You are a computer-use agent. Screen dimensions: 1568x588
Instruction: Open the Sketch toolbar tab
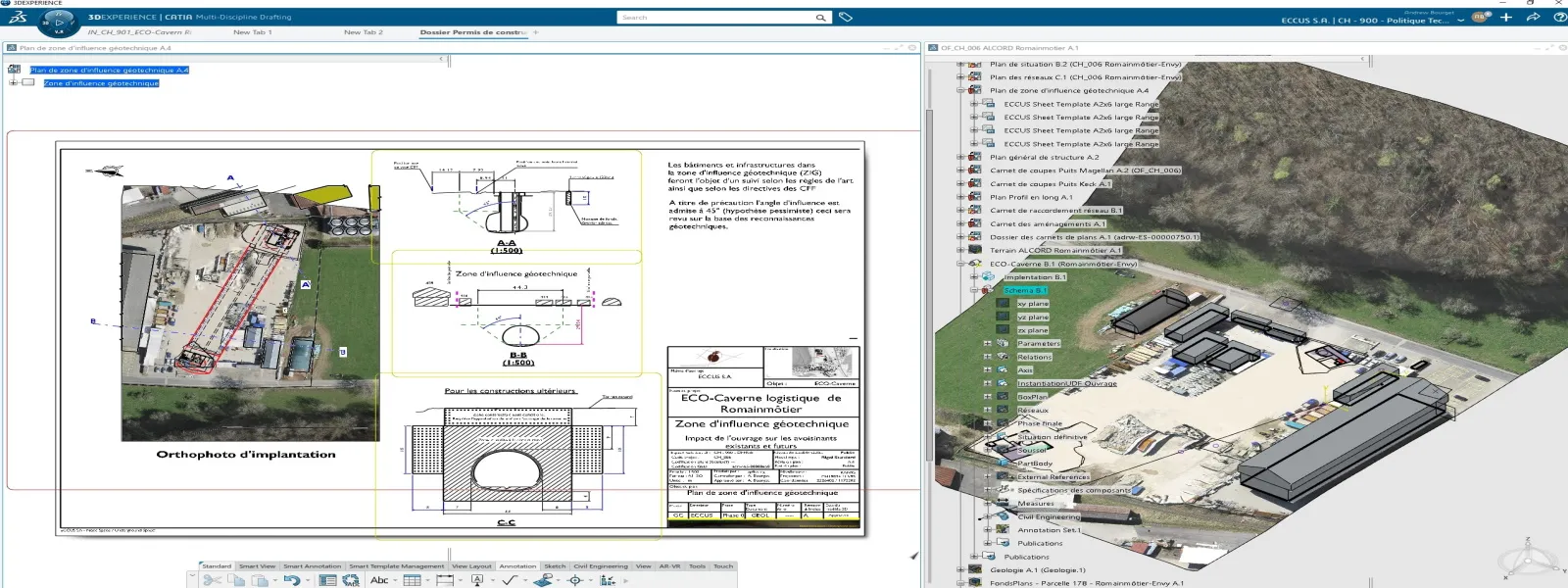(x=555, y=565)
